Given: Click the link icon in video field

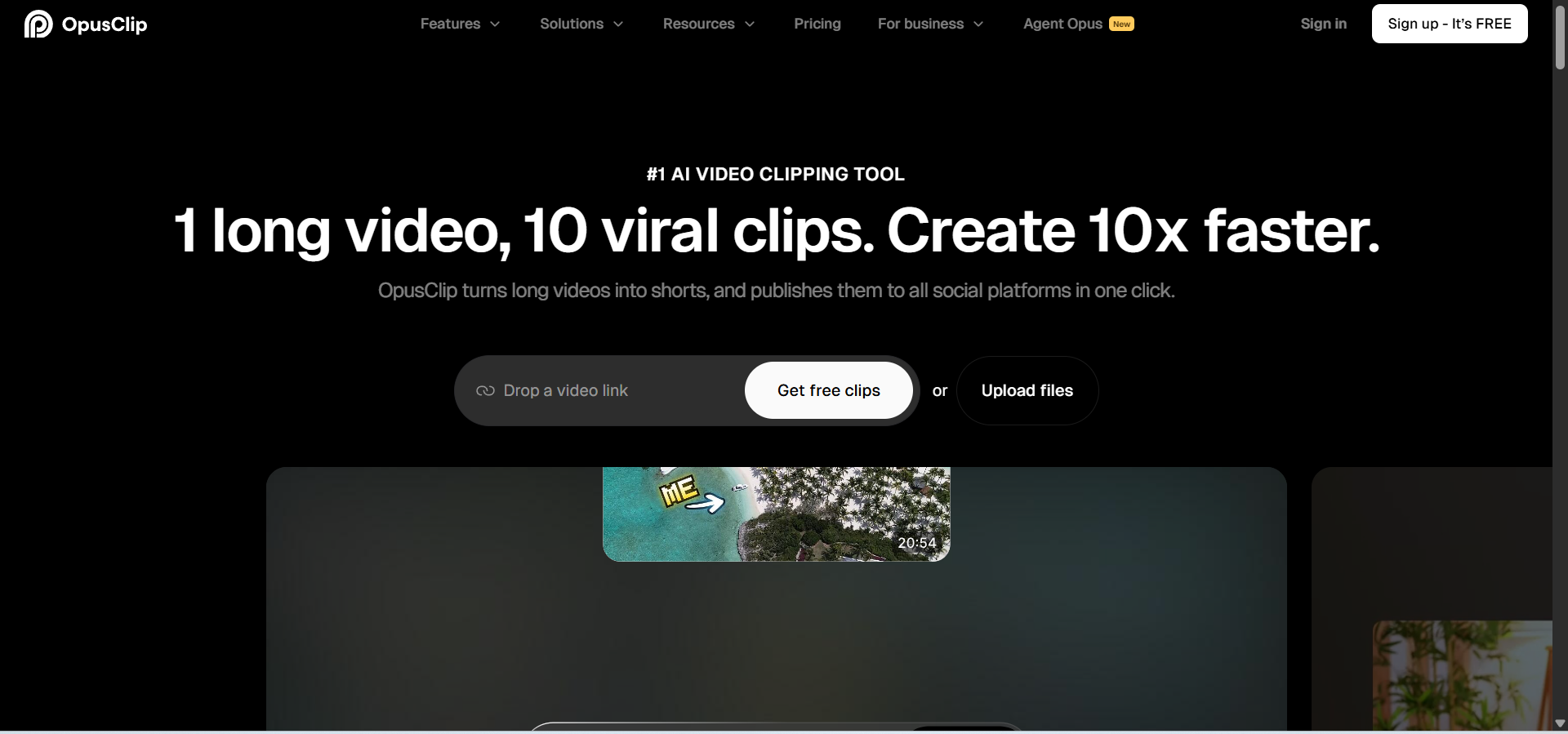Looking at the screenshot, I should (x=485, y=391).
